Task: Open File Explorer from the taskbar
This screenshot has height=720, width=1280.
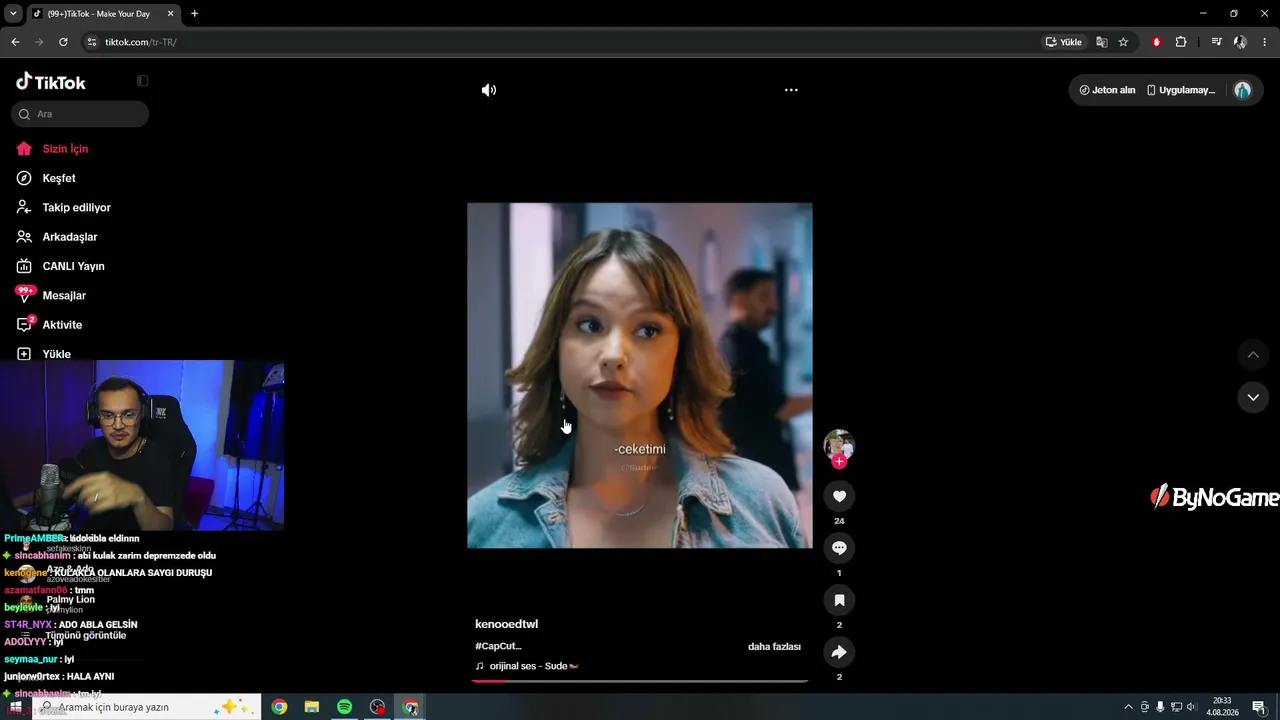Action: [312, 707]
